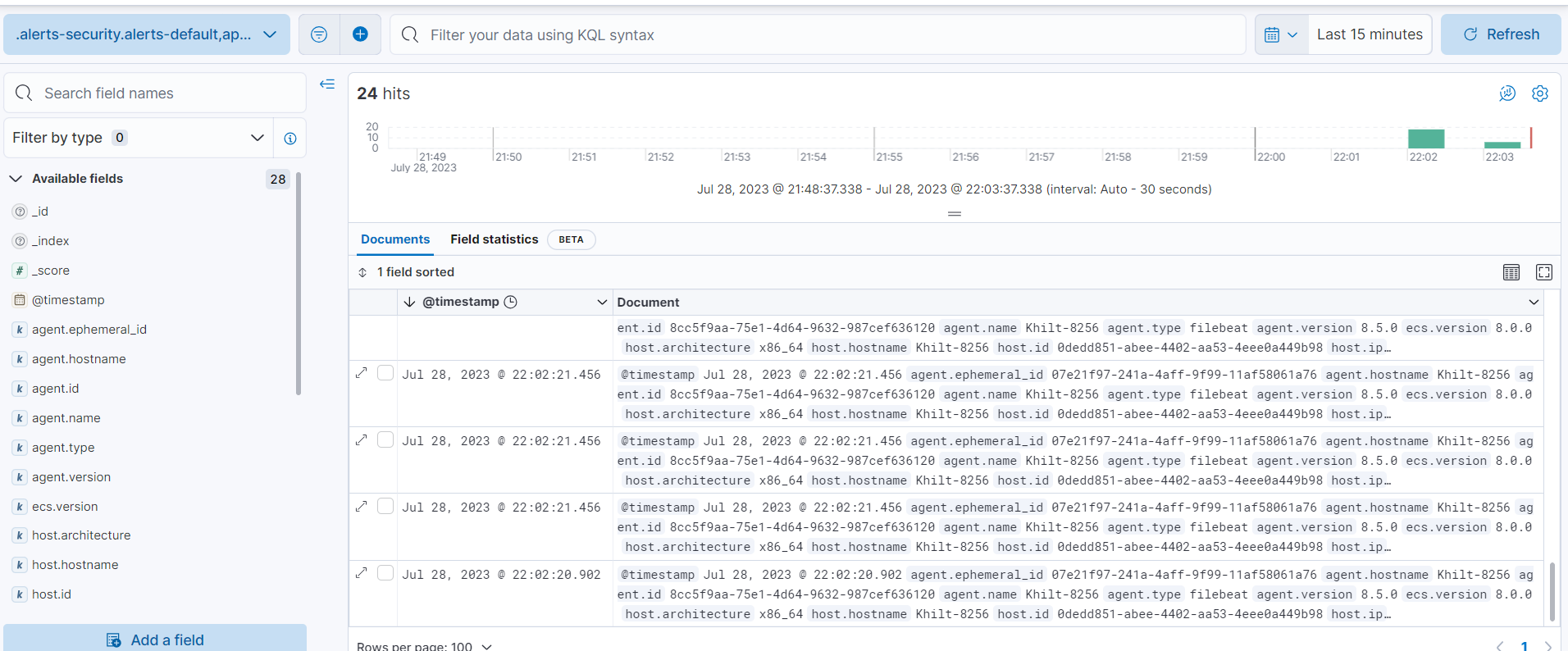Image resolution: width=1568 pixels, height=651 pixels.
Task: Click the Refresh button
Action: click(1501, 34)
